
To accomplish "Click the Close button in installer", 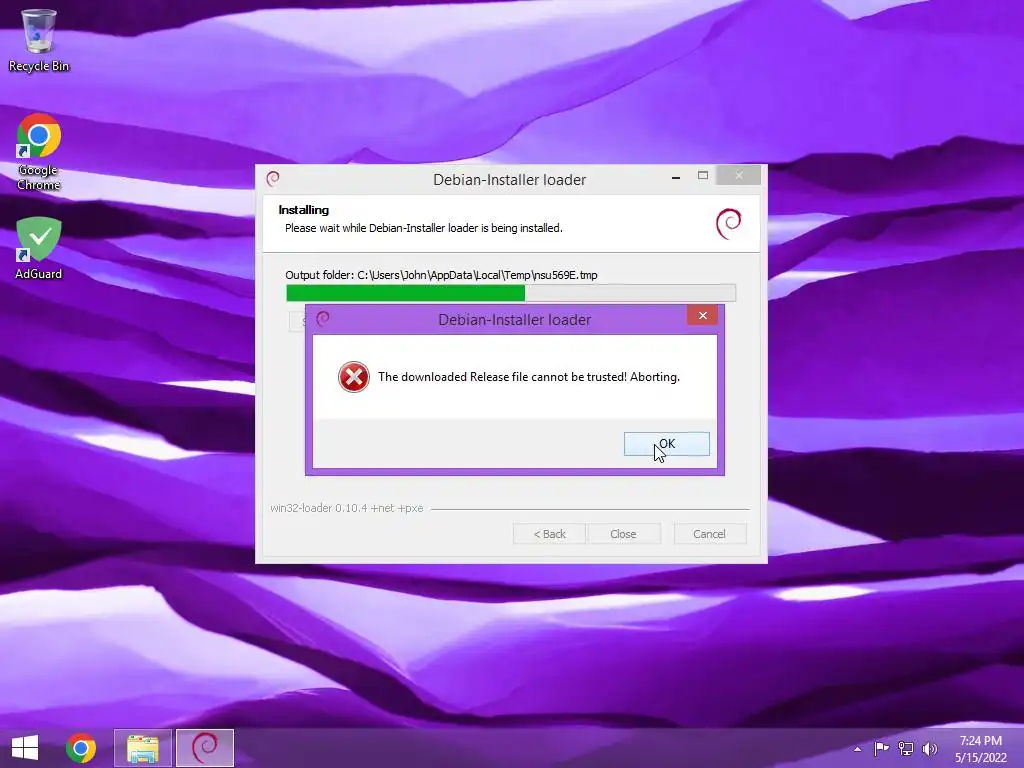I will tap(623, 534).
